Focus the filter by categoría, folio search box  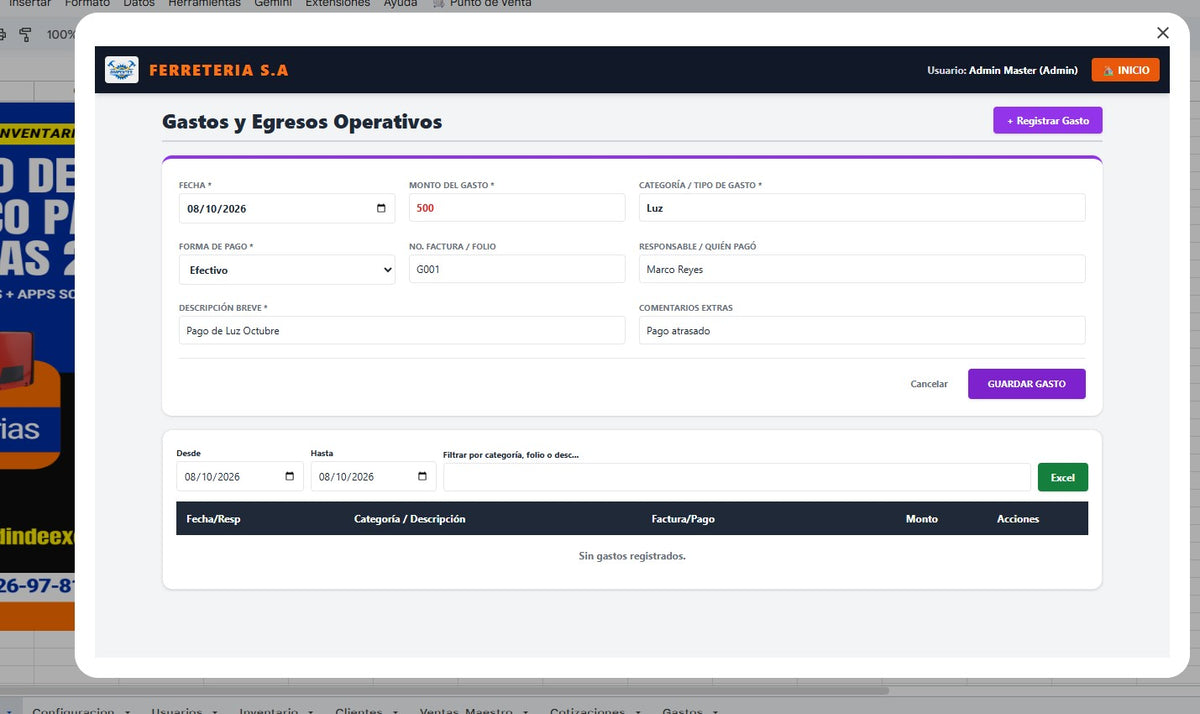(737, 477)
